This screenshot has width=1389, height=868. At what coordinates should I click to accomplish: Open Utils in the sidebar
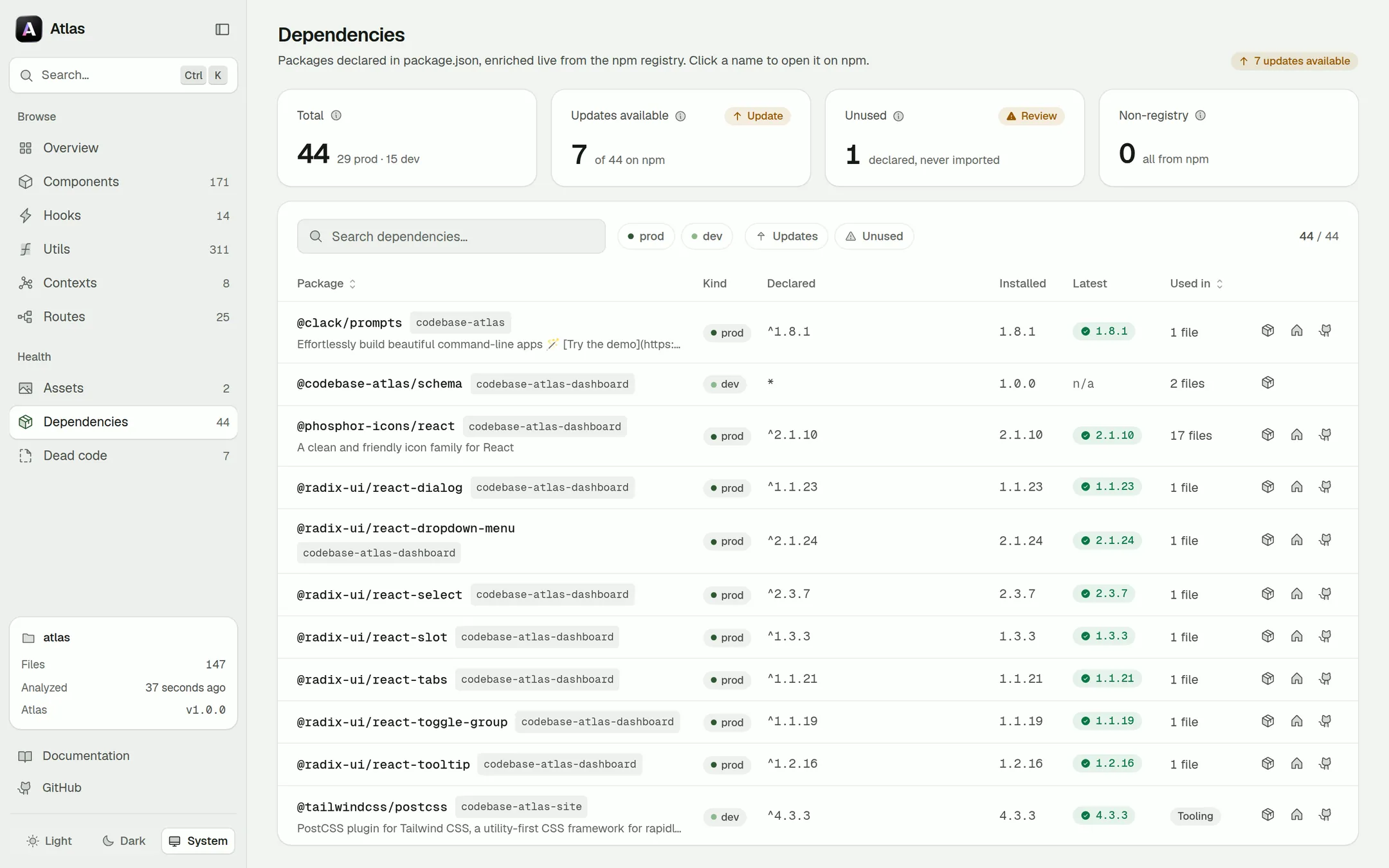[x=123, y=249]
